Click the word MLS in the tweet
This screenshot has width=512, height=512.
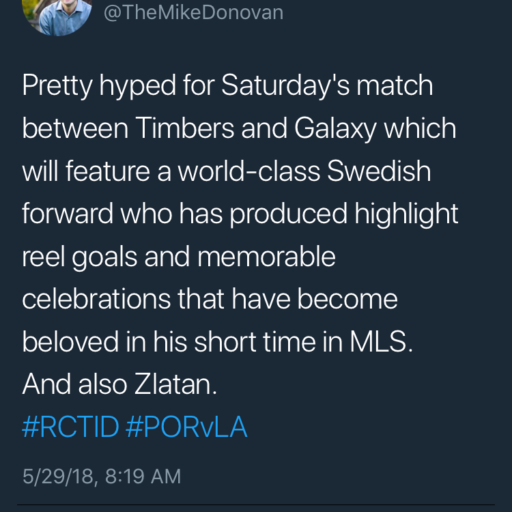[381, 342]
